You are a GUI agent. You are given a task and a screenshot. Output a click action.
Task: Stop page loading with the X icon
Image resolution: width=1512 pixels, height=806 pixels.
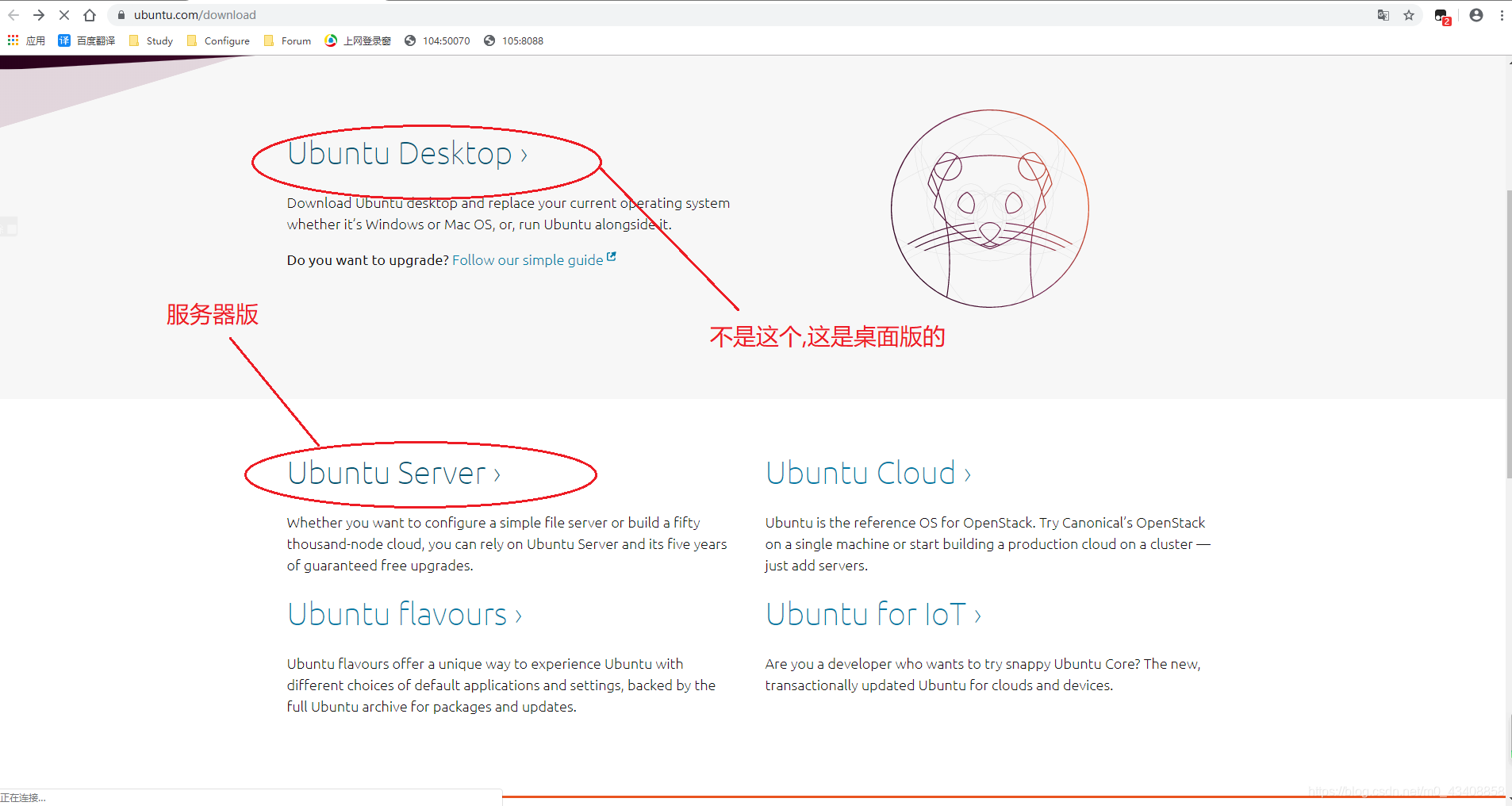click(x=64, y=15)
